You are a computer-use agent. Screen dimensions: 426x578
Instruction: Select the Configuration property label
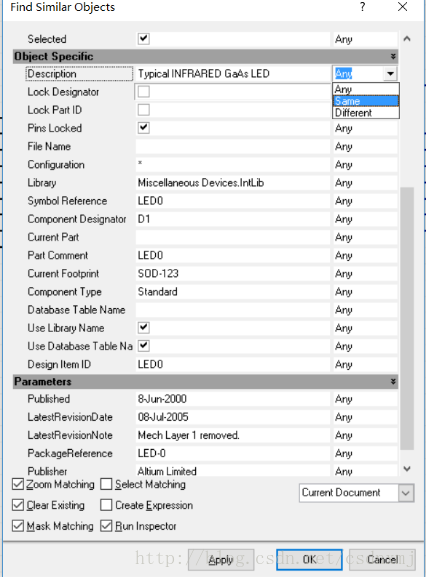pos(56,164)
